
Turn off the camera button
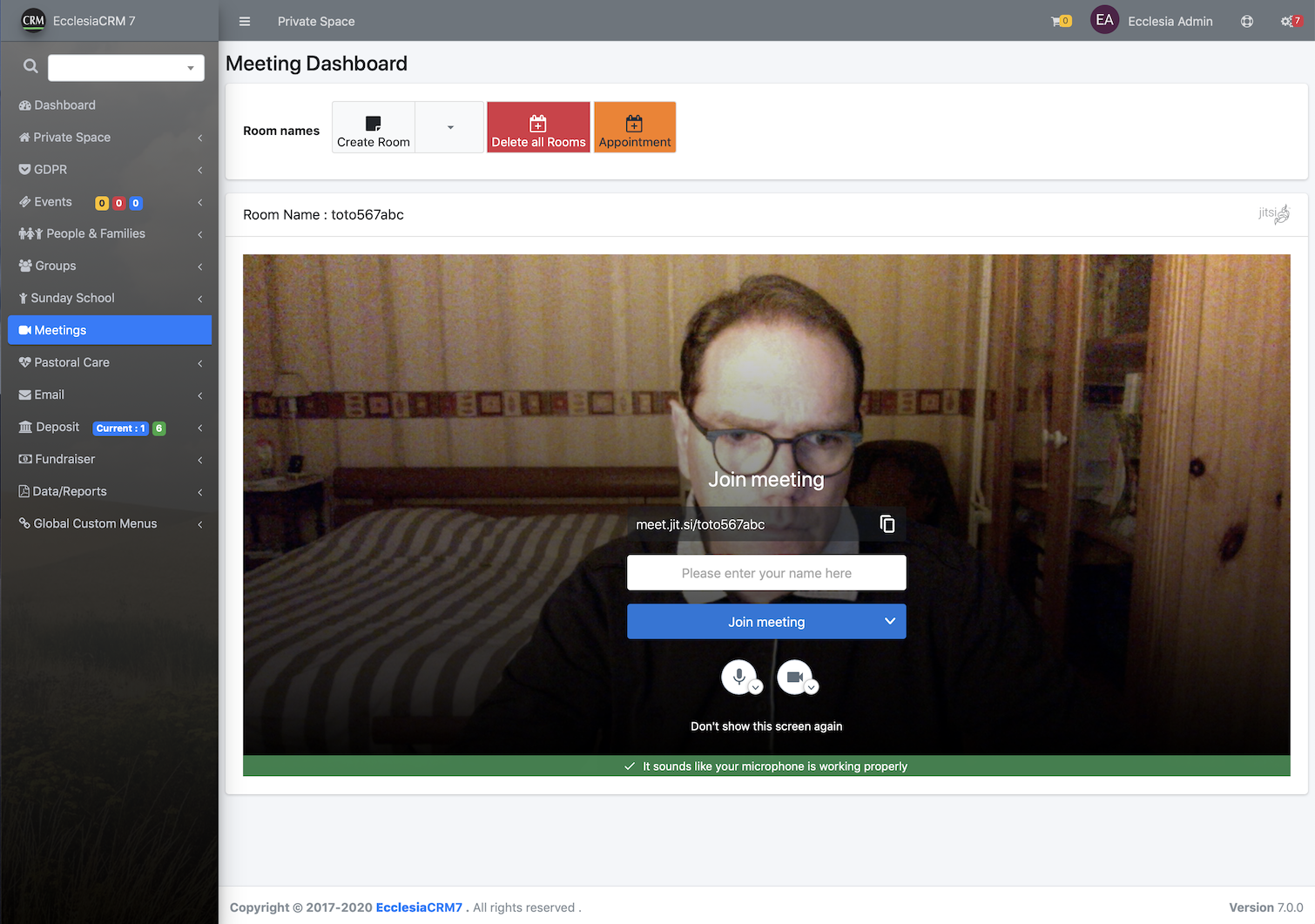tap(794, 677)
